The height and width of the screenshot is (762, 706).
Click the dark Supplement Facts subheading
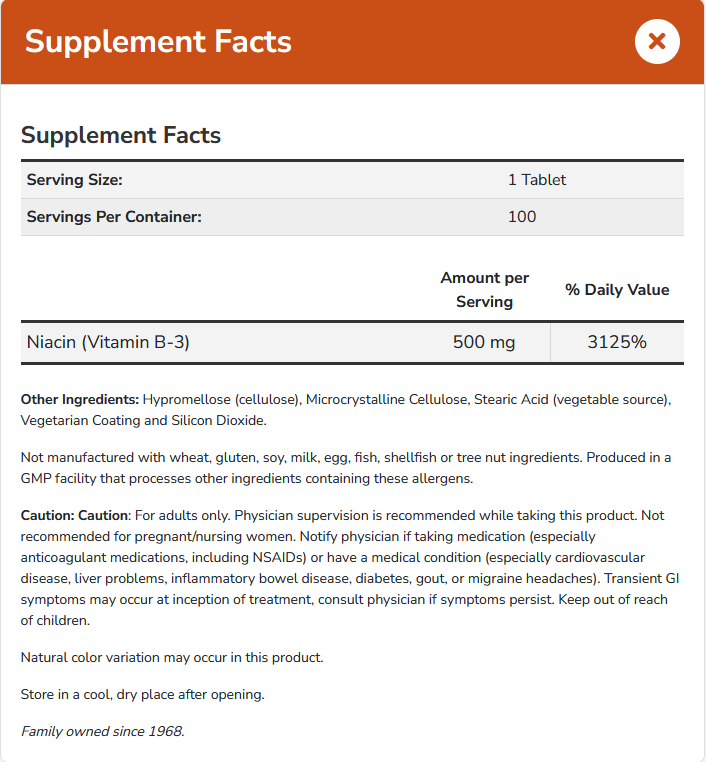(x=121, y=135)
